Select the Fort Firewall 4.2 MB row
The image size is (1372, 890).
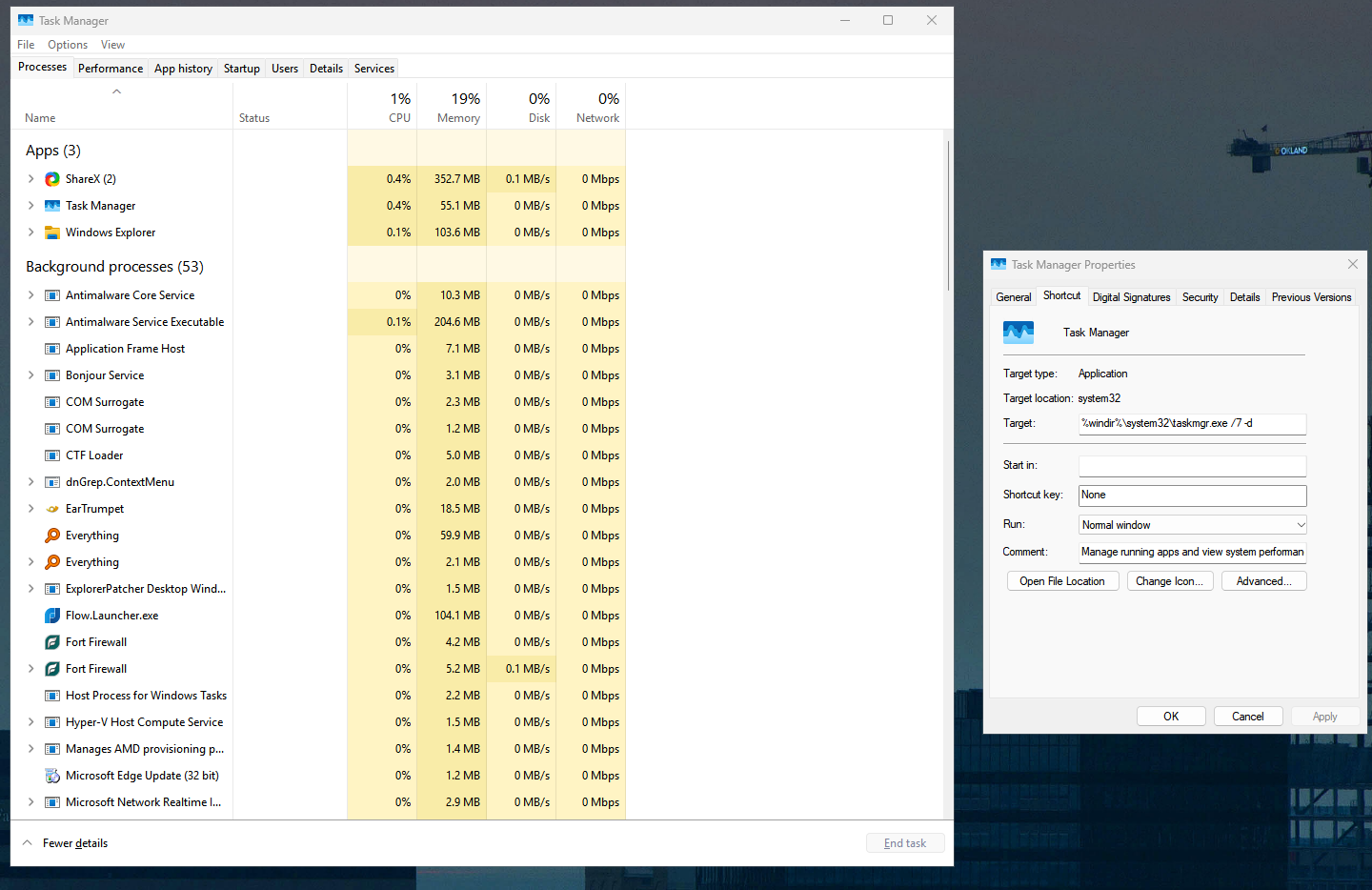pyautogui.click(x=318, y=642)
